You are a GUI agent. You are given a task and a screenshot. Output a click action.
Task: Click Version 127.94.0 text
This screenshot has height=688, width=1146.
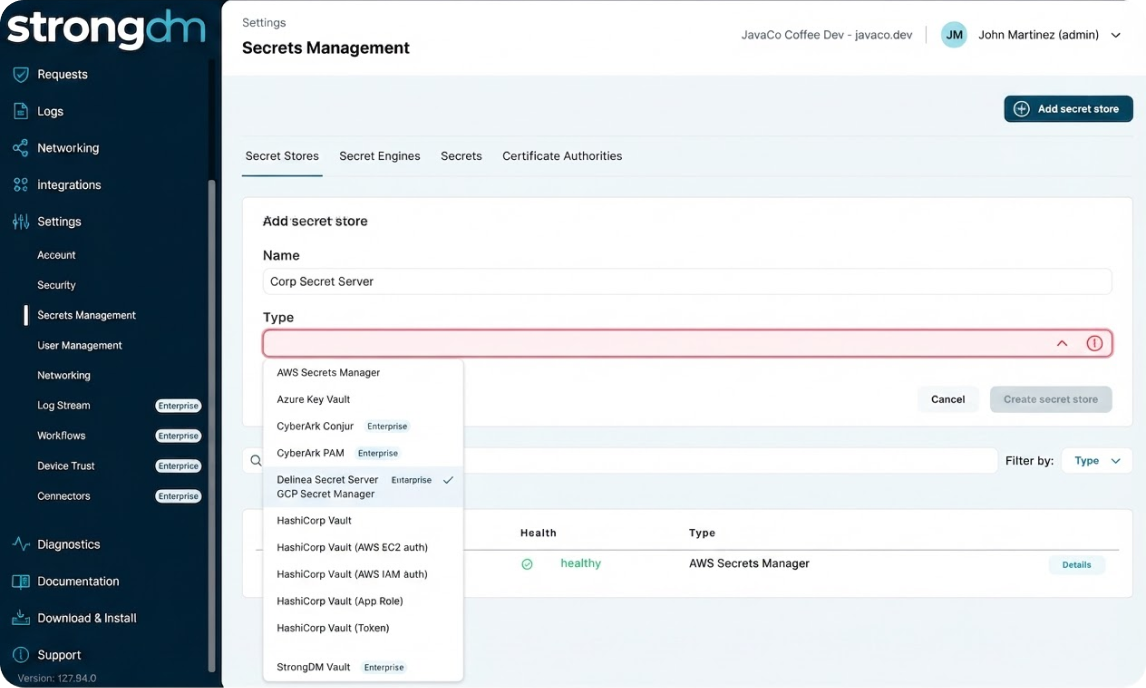(x=57, y=678)
